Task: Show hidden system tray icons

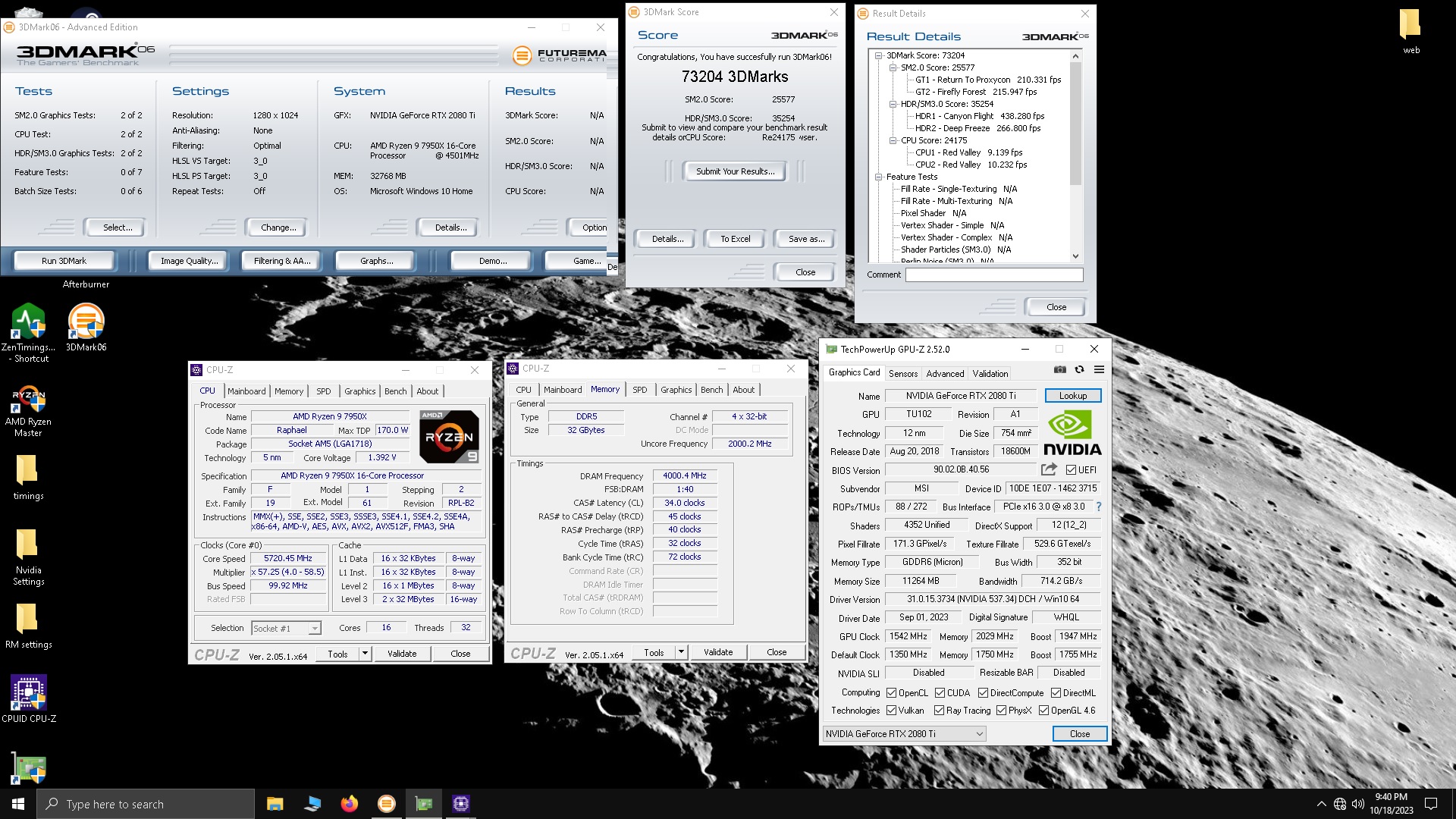Action: 1321,804
